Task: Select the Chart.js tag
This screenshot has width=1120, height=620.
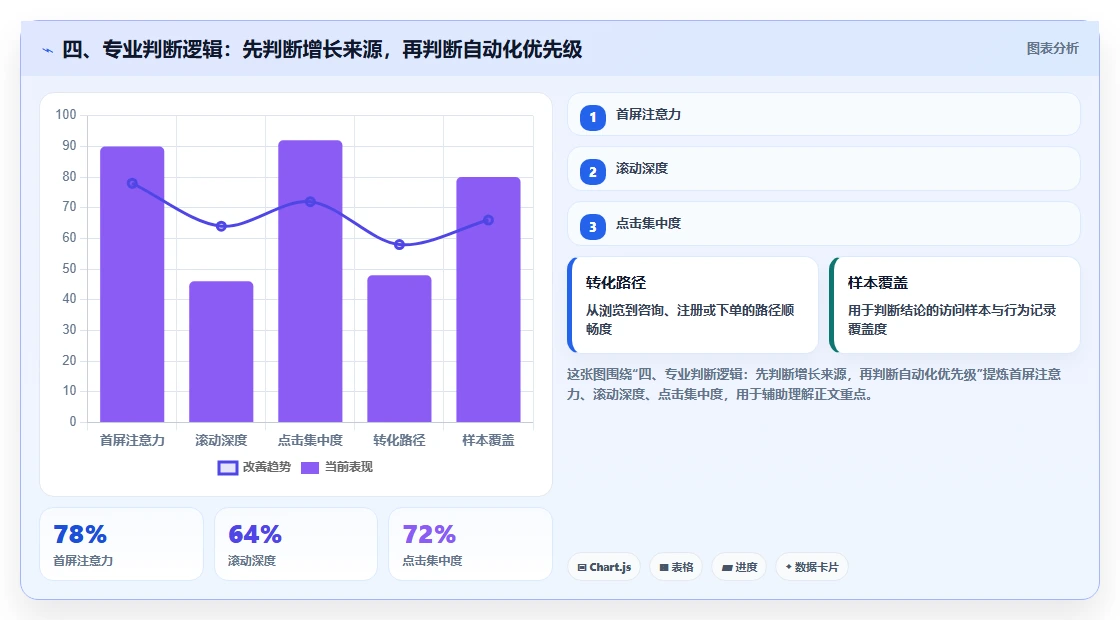Action: coord(604,567)
